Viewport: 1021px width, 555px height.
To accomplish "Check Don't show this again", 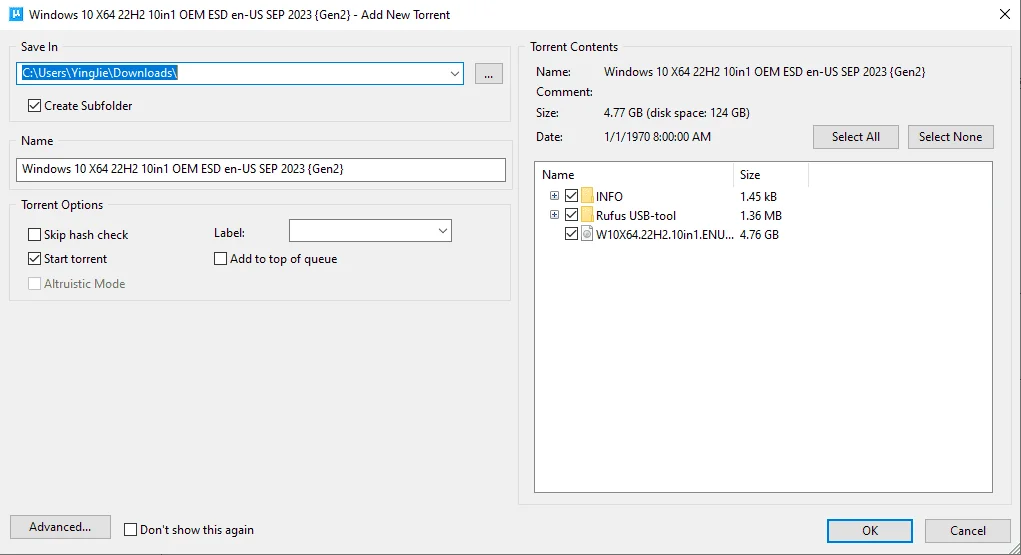I will pos(130,530).
